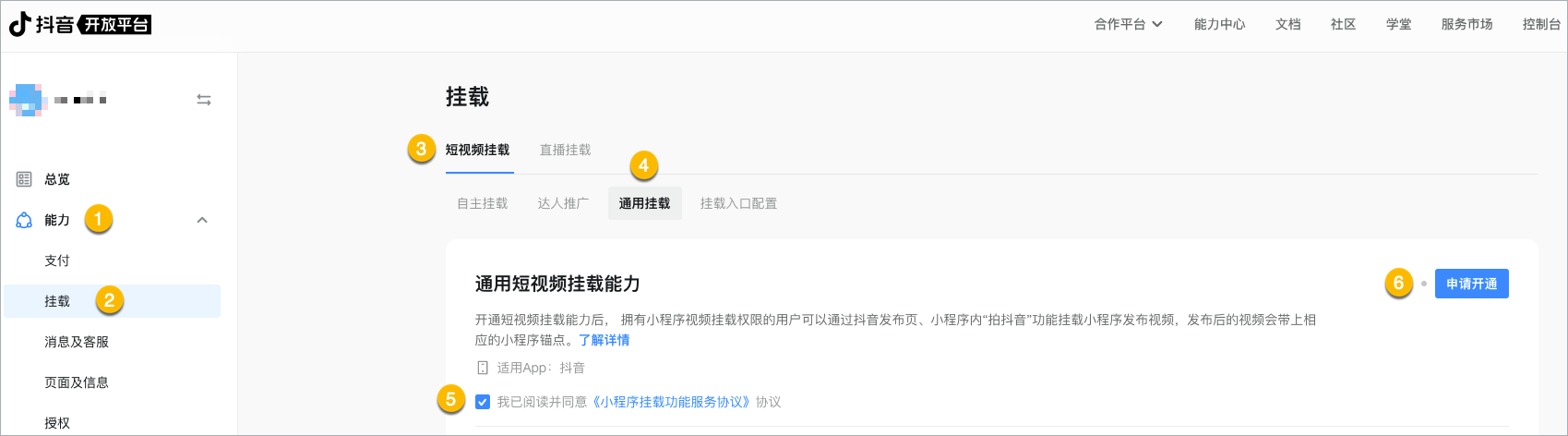Uncheck the 我已阅读并同意 agreement checkbox
Image resolution: width=1568 pixels, height=436 pixels.
pyautogui.click(x=483, y=402)
